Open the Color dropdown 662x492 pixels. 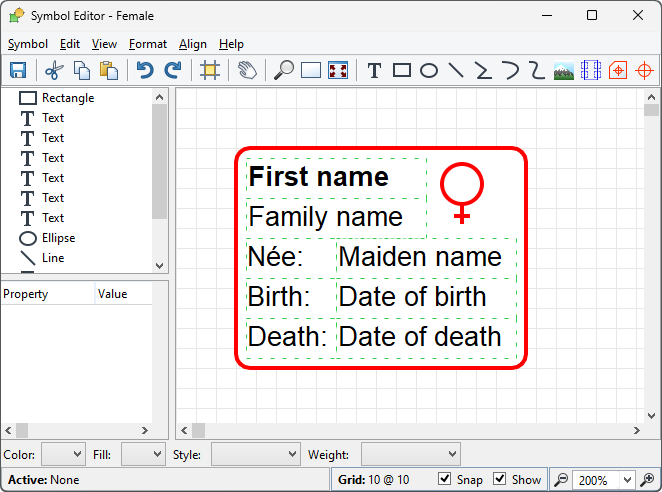click(x=63, y=454)
